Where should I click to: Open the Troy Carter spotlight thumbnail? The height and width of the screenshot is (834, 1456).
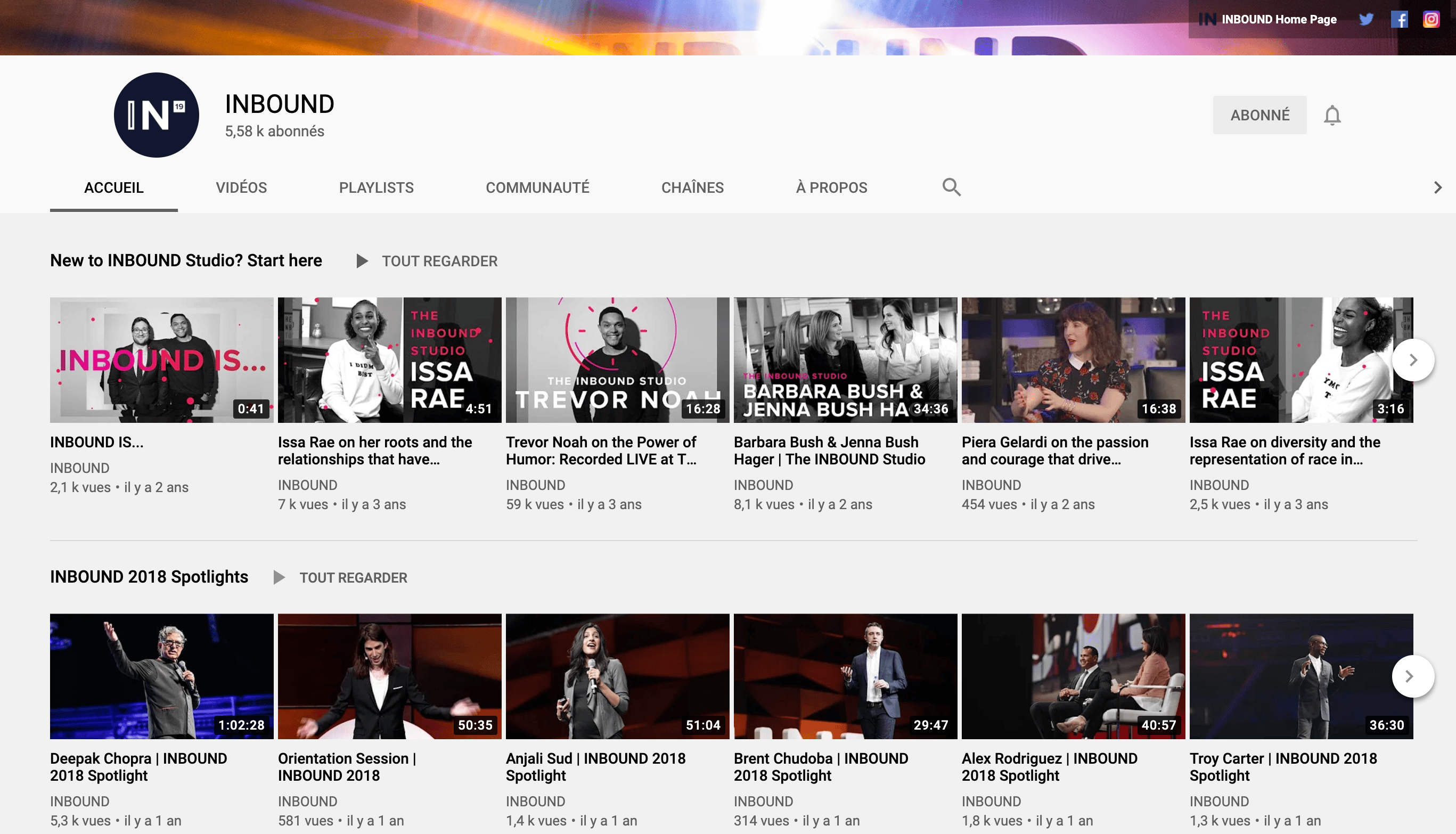click(1302, 676)
